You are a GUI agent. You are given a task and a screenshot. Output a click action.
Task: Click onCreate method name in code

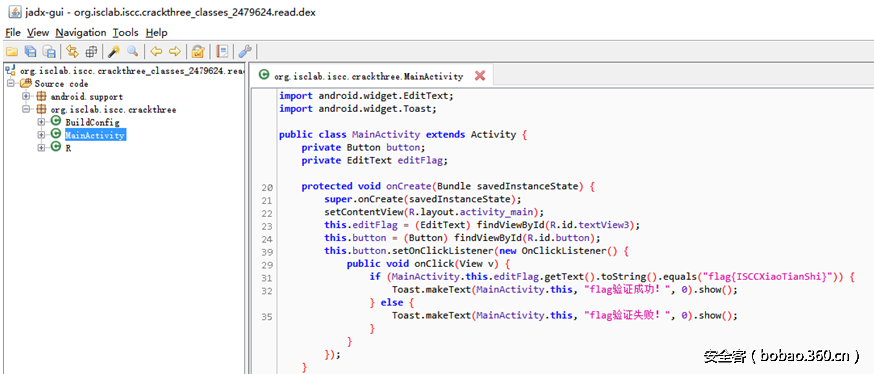click(409, 186)
